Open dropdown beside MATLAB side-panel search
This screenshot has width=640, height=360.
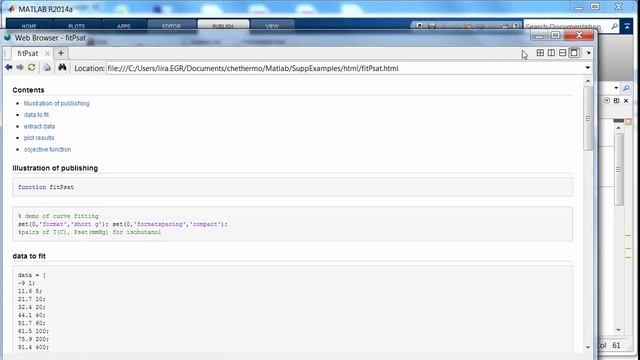(x=616, y=88)
